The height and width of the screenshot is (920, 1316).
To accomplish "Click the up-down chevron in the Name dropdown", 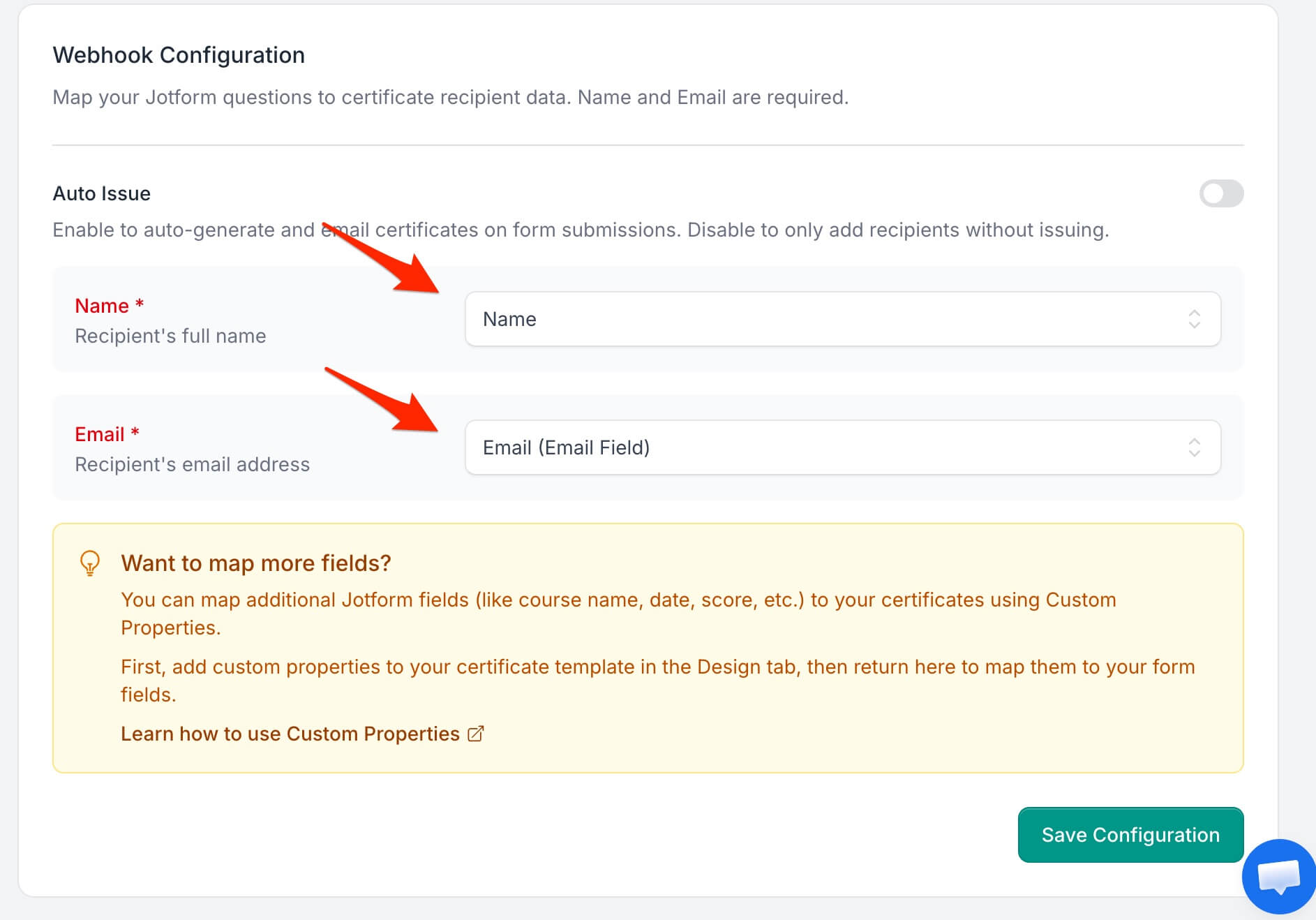I will (x=1194, y=319).
